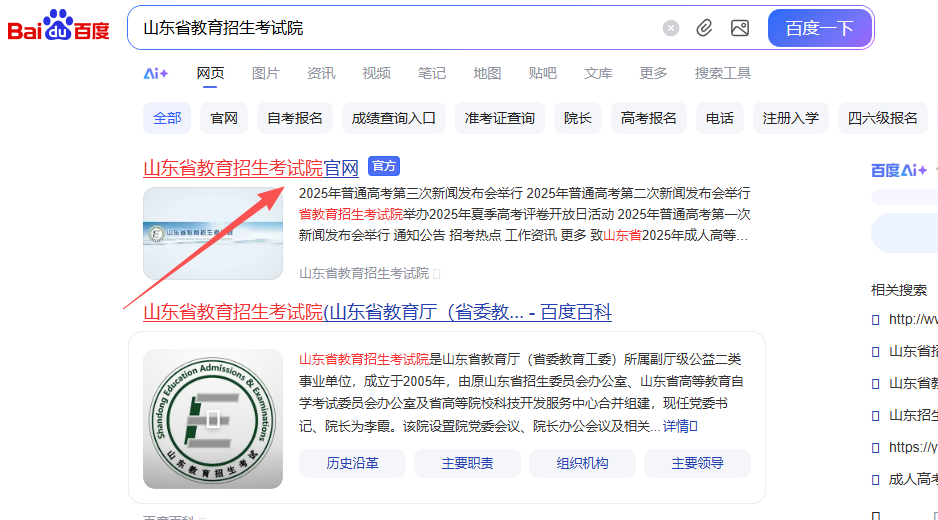Select the 自考报名 filter chip
Image resolution: width=938 pixels, height=520 pixels.
(295, 118)
